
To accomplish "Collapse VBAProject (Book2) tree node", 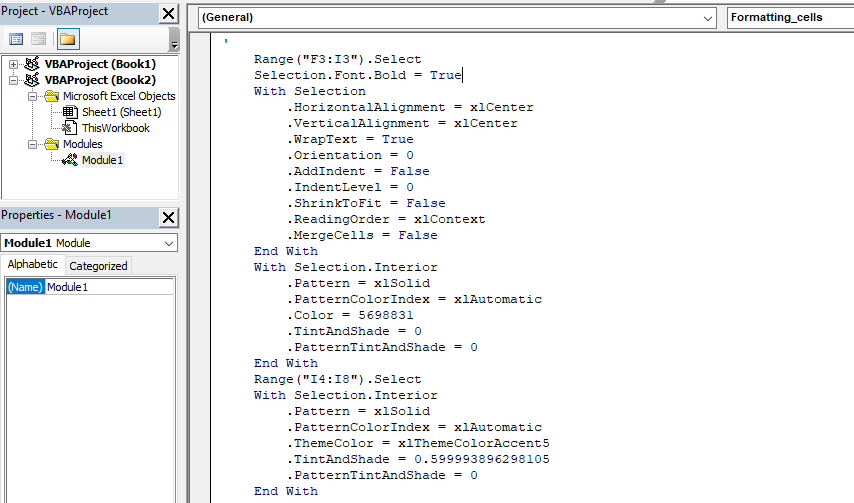I will pyautogui.click(x=14, y=81).
